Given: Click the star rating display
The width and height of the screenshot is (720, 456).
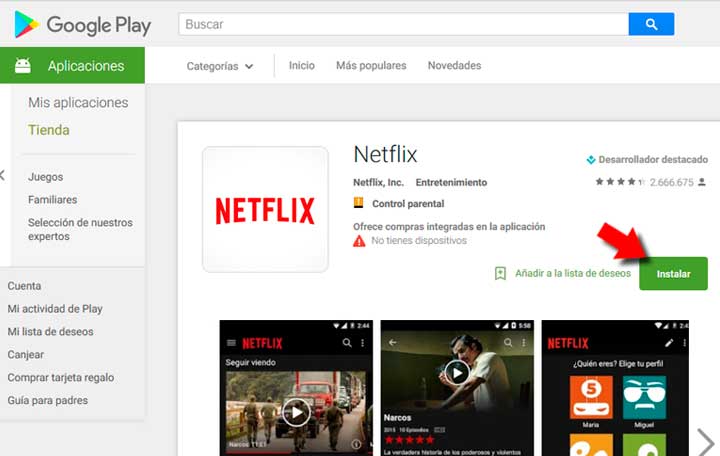Looking at the screenshot, I should point(620,182).
